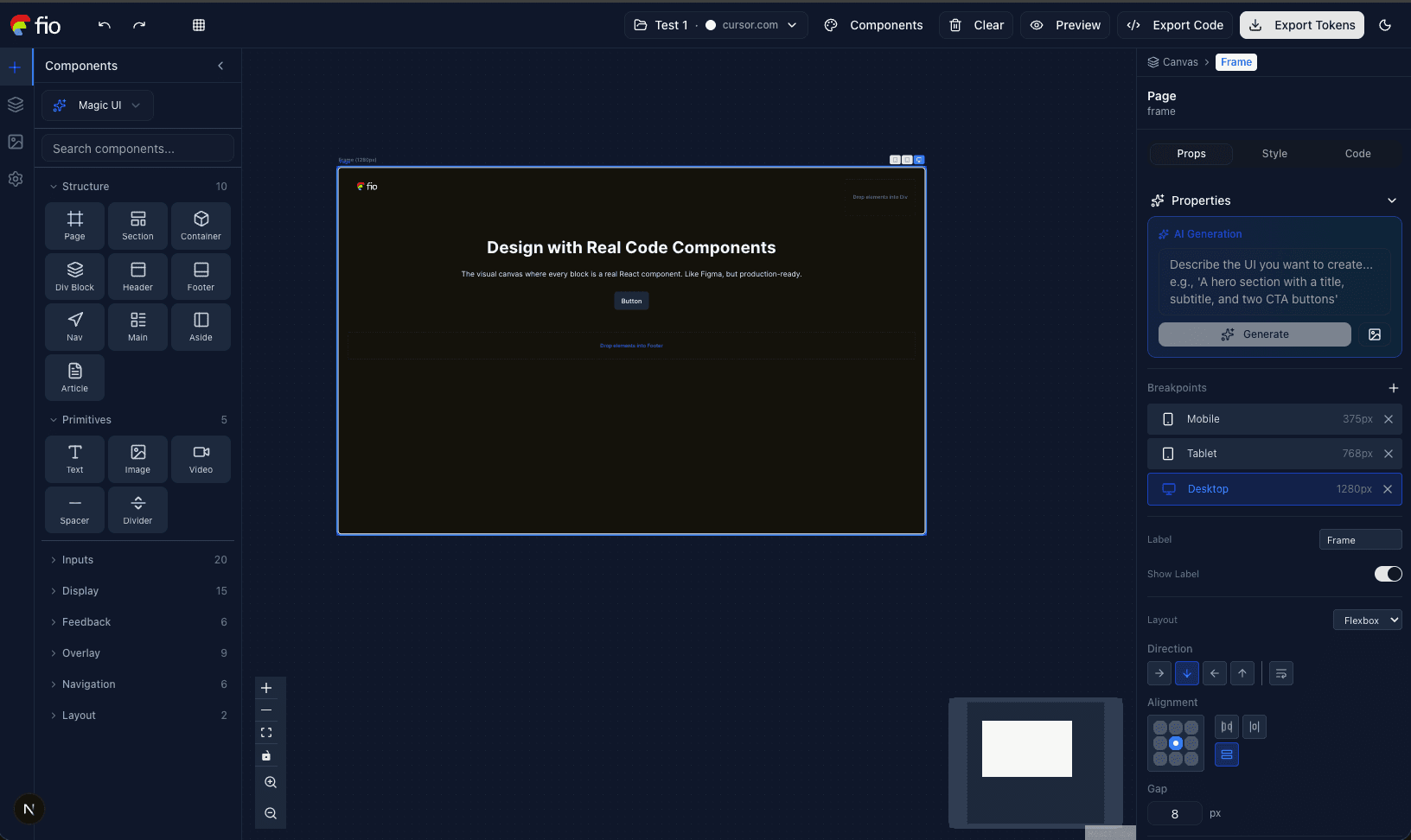Click the undo arrow icon
Image resolution: width=1411 pixels, height=840 pixels.
105,25
